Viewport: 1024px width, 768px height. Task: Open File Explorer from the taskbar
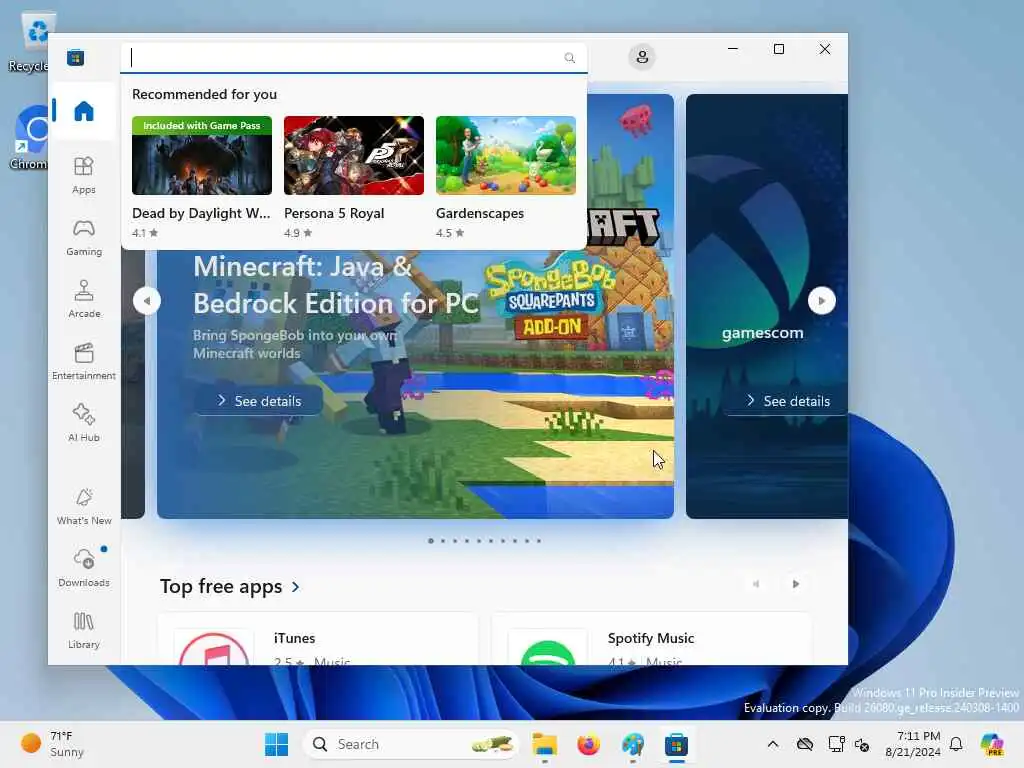point(544,744)
